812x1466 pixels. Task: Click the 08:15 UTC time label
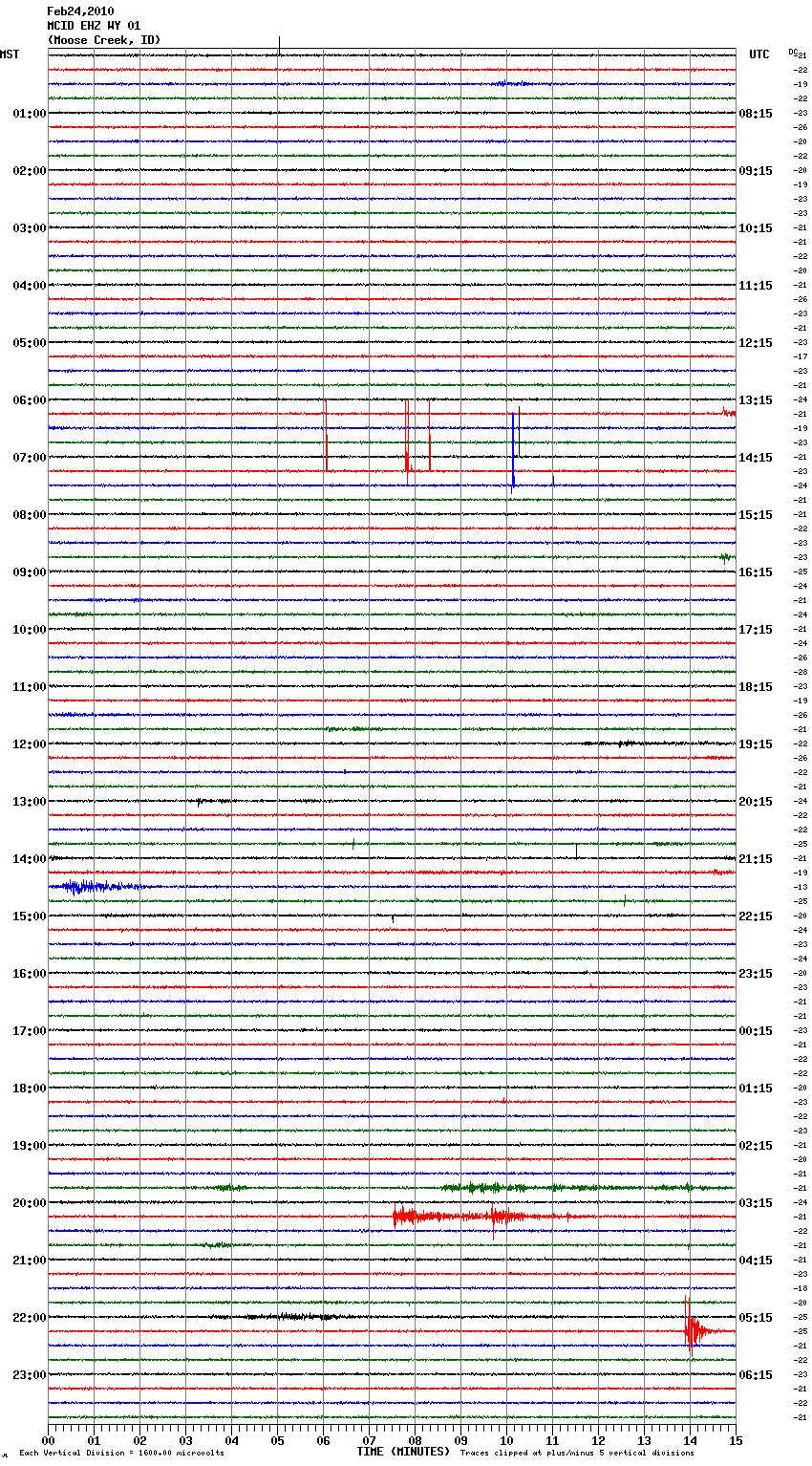pyautogui.click(x=756, y=114)
